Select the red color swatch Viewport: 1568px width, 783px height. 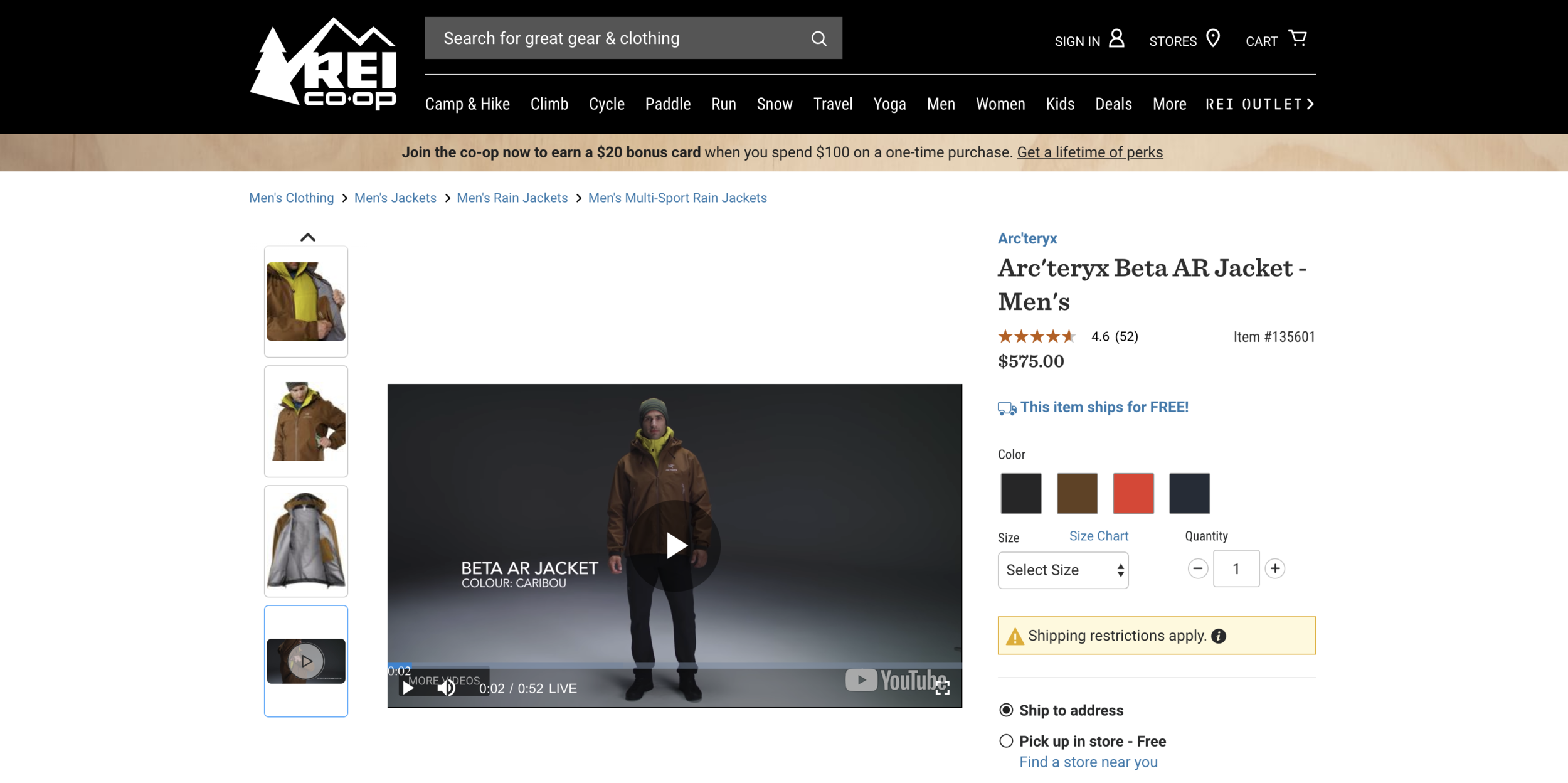[x=1133, y=494]
